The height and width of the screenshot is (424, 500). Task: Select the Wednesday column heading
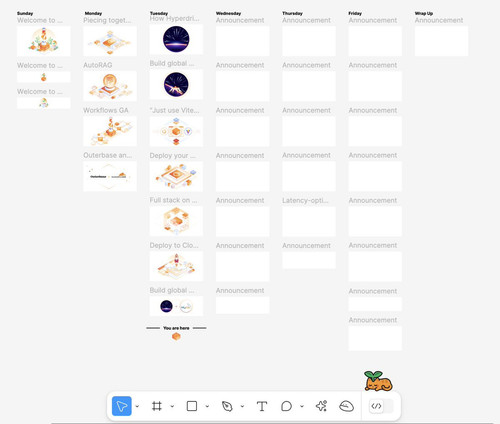click(228, 13)
